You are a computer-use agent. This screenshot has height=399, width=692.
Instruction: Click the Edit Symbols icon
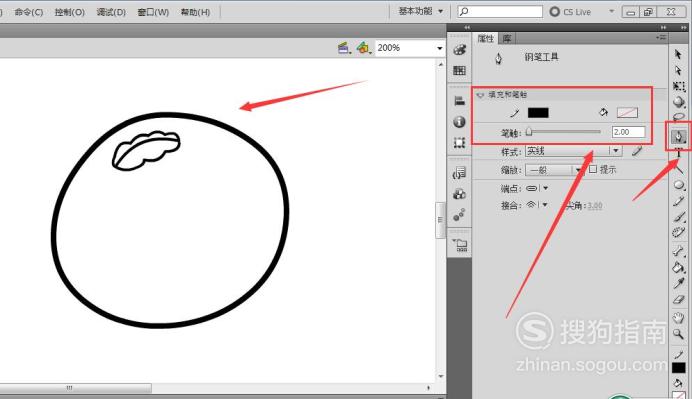363,48
